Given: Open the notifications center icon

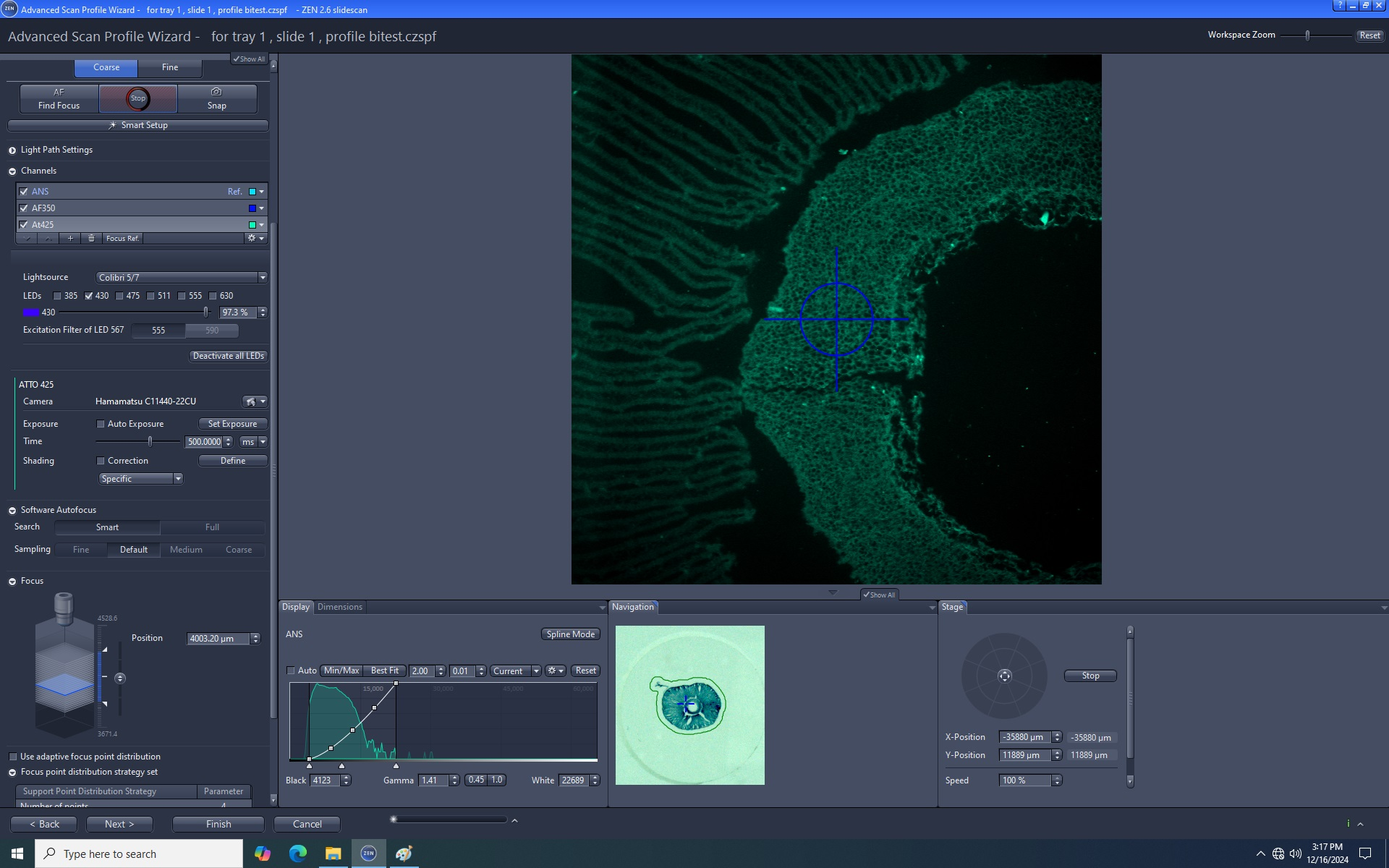Looking at the screenshot, I should tap(1365, 854).
